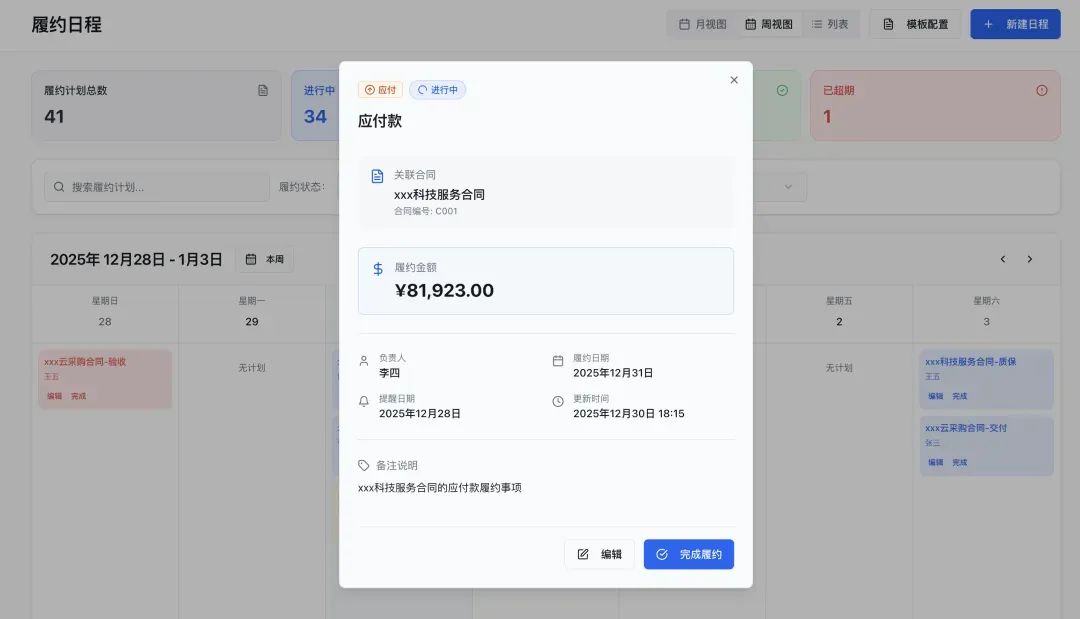Click 编辑 on xxx云采购合同-验收 event
Viewport: 1080px width, 619px height.
click(54, 396)
